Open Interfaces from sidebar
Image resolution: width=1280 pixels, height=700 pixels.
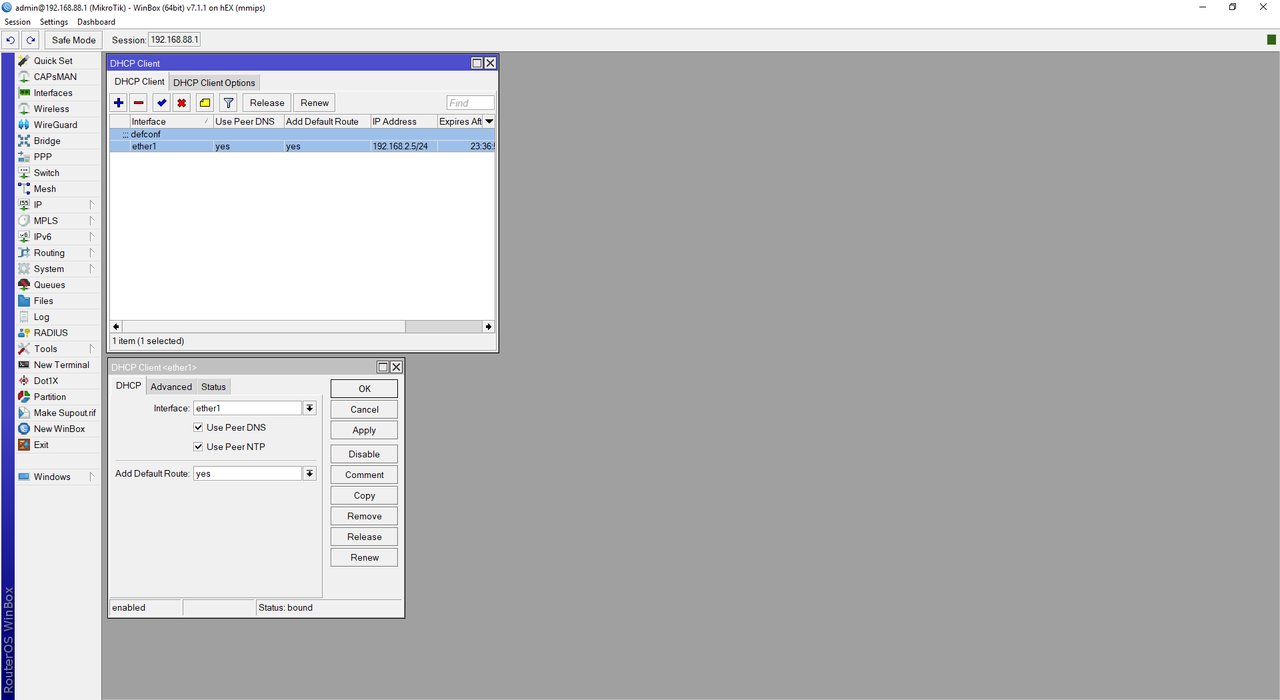pyautogui.click(x=53, y=93)
